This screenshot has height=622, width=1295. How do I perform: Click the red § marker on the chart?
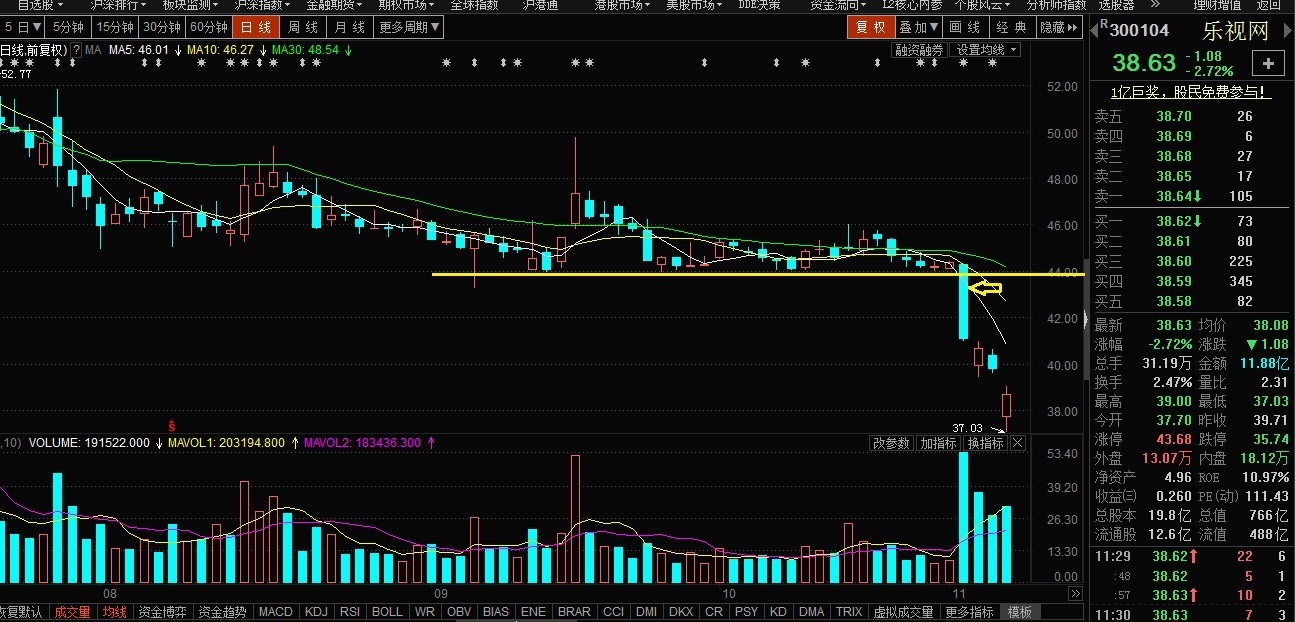171,425
